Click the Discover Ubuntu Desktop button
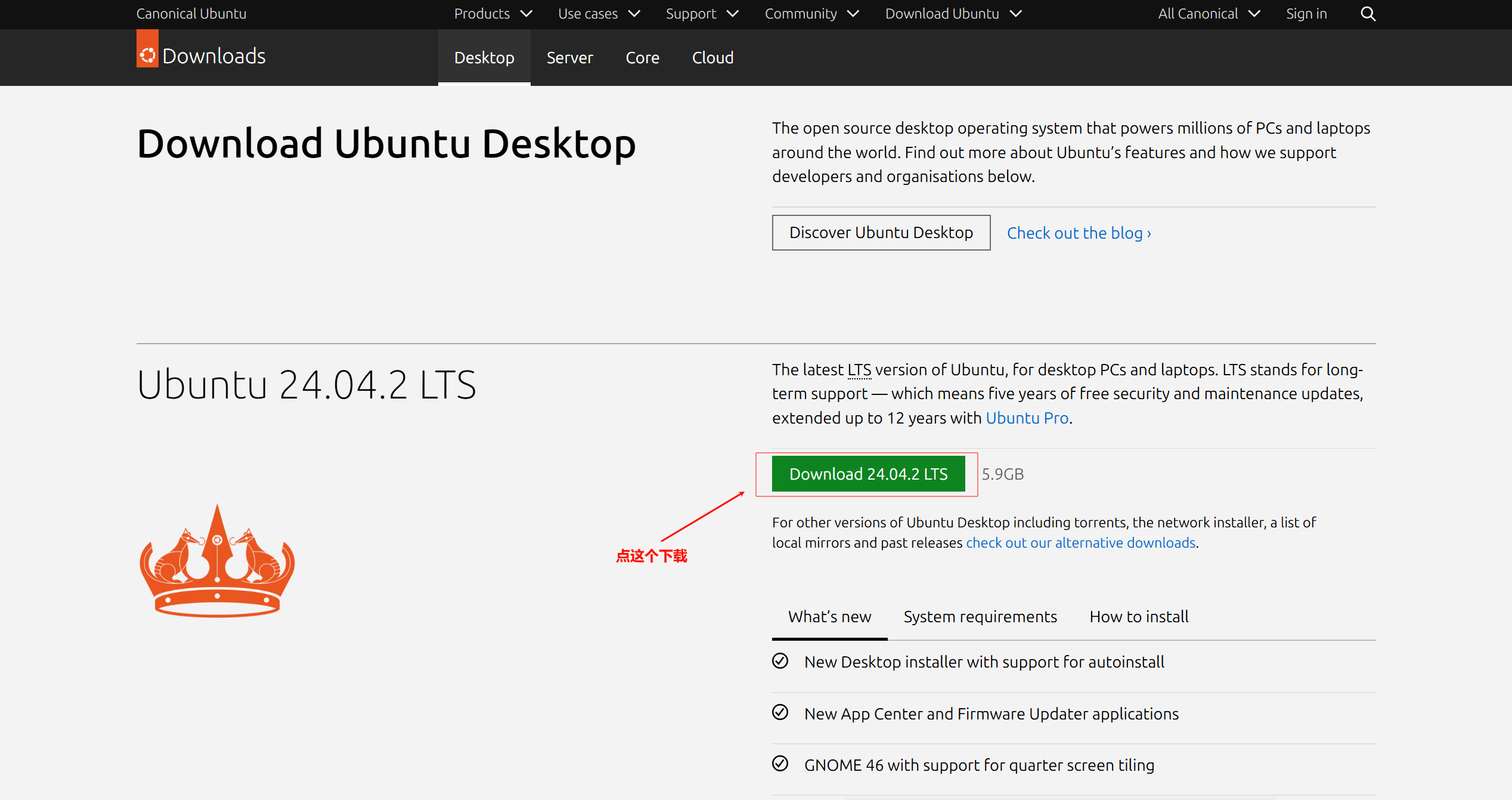This screenshot has width=1512, height=800. click(x=881, y=233)
